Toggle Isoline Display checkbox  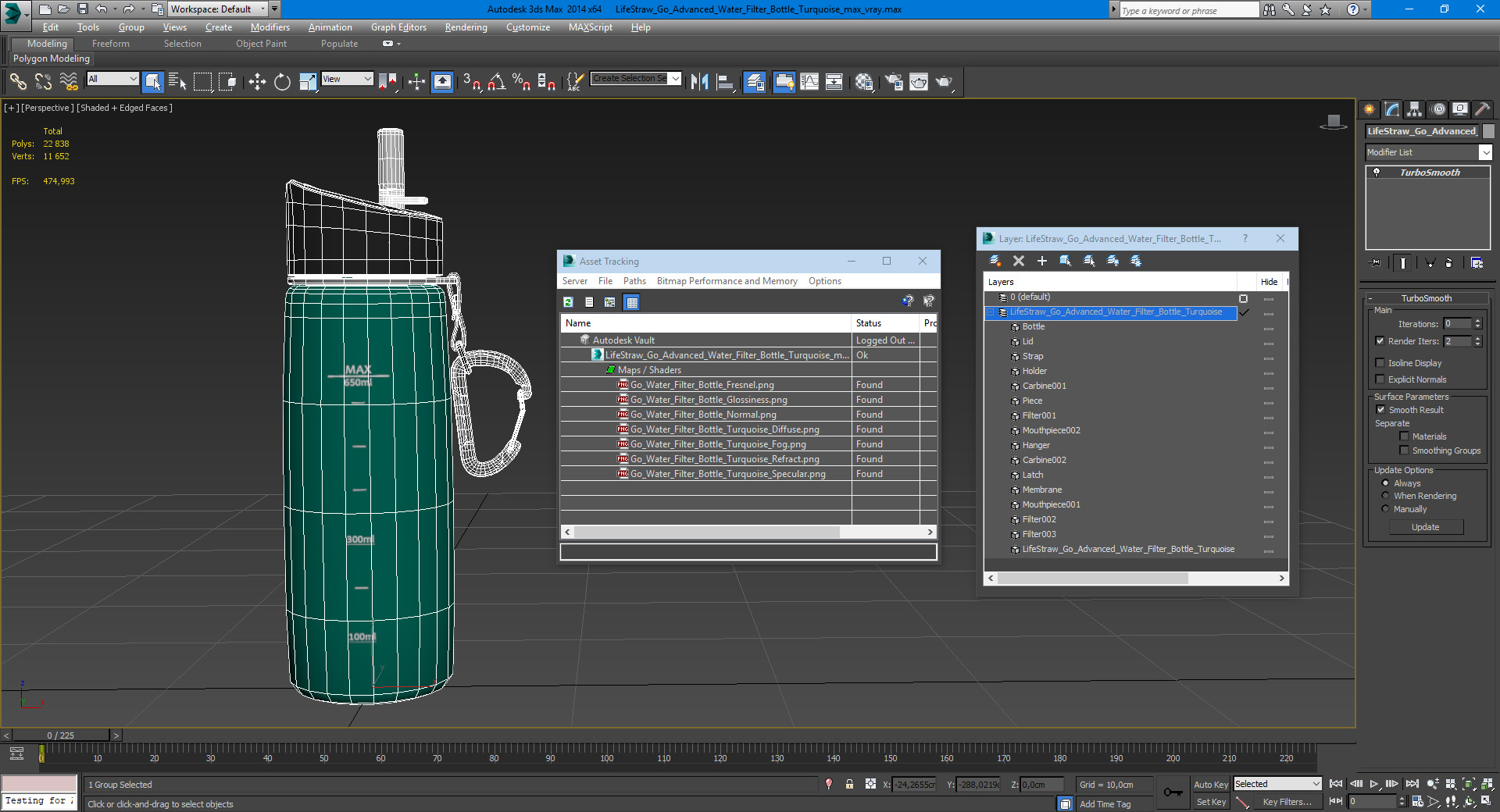coord(1380,362)
